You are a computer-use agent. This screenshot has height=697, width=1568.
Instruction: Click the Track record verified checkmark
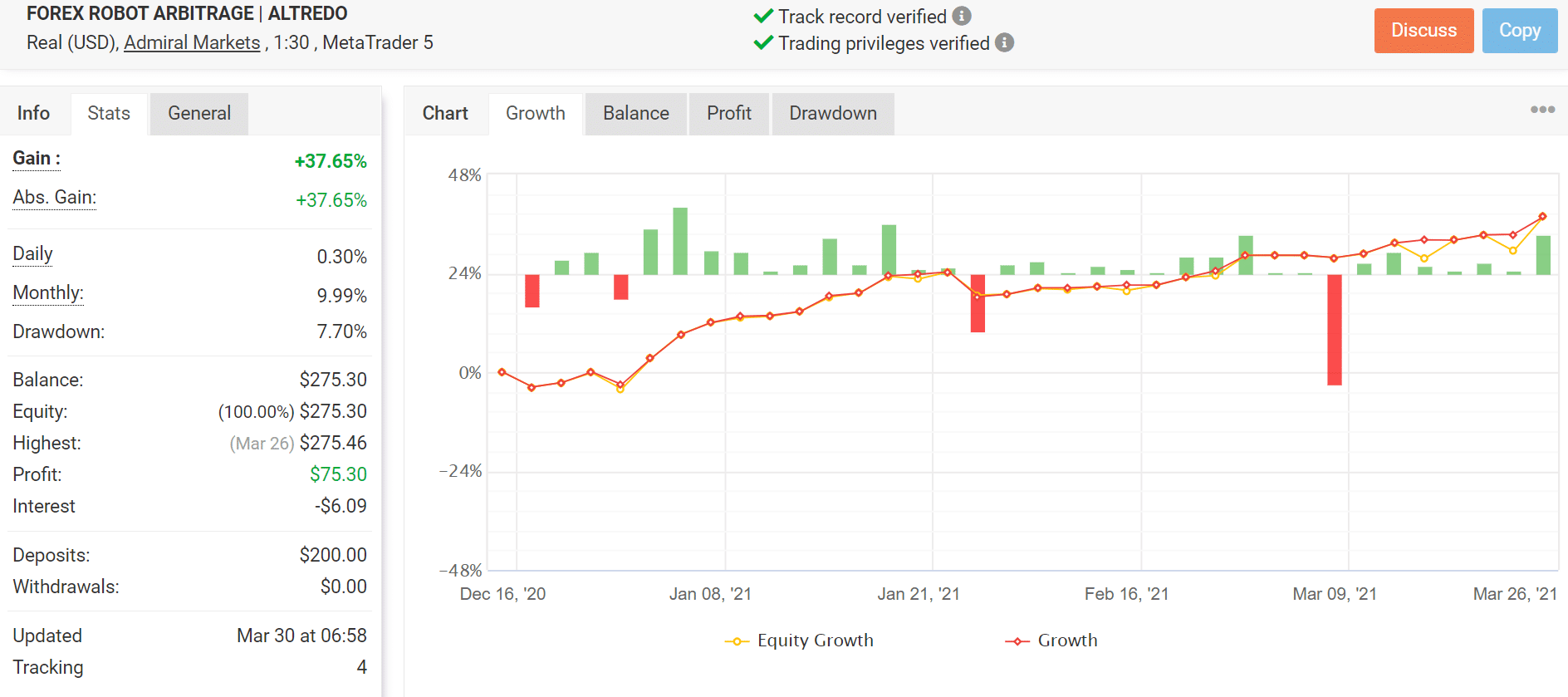(x=763, y=16)
